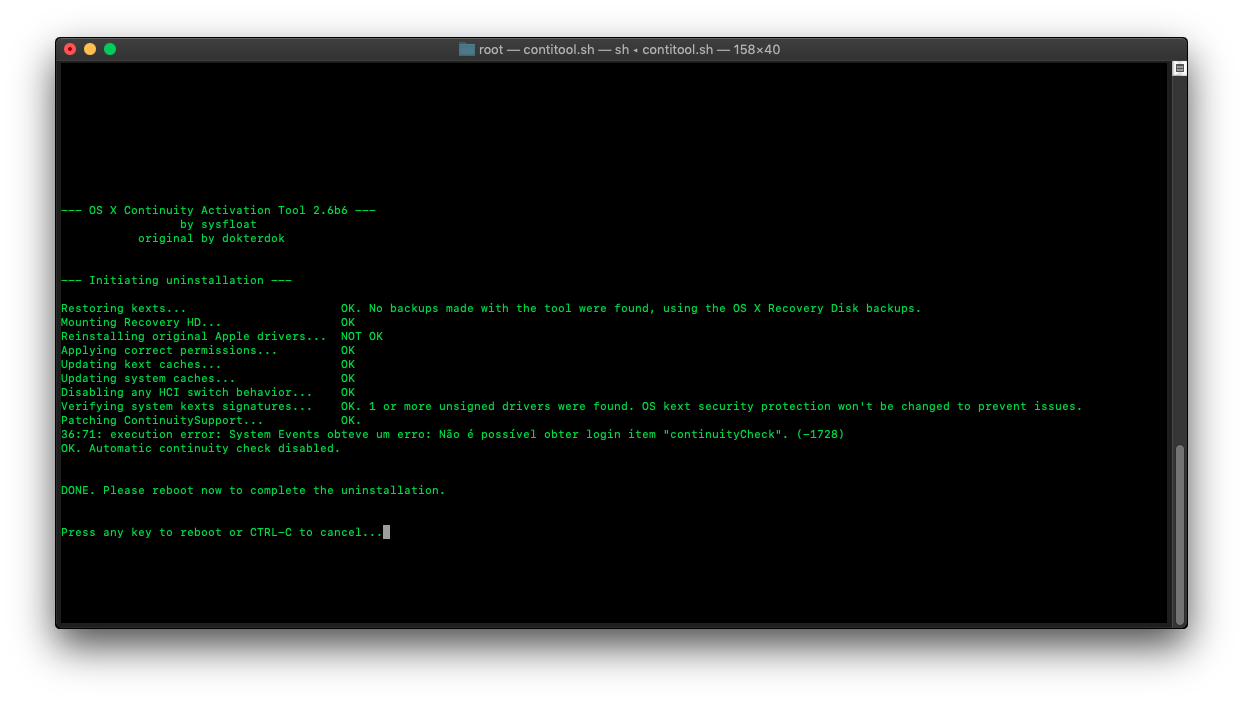1243x702 pixels.
Task: Click the "Reinstalling original Apple drivers..." line
Action: [222, 336]
